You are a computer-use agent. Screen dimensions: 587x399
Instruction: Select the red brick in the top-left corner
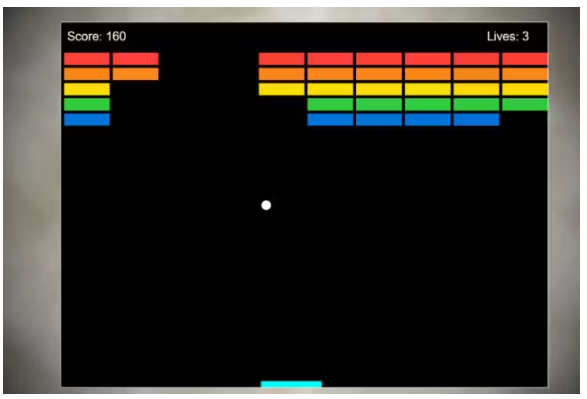tap(87, 59)
